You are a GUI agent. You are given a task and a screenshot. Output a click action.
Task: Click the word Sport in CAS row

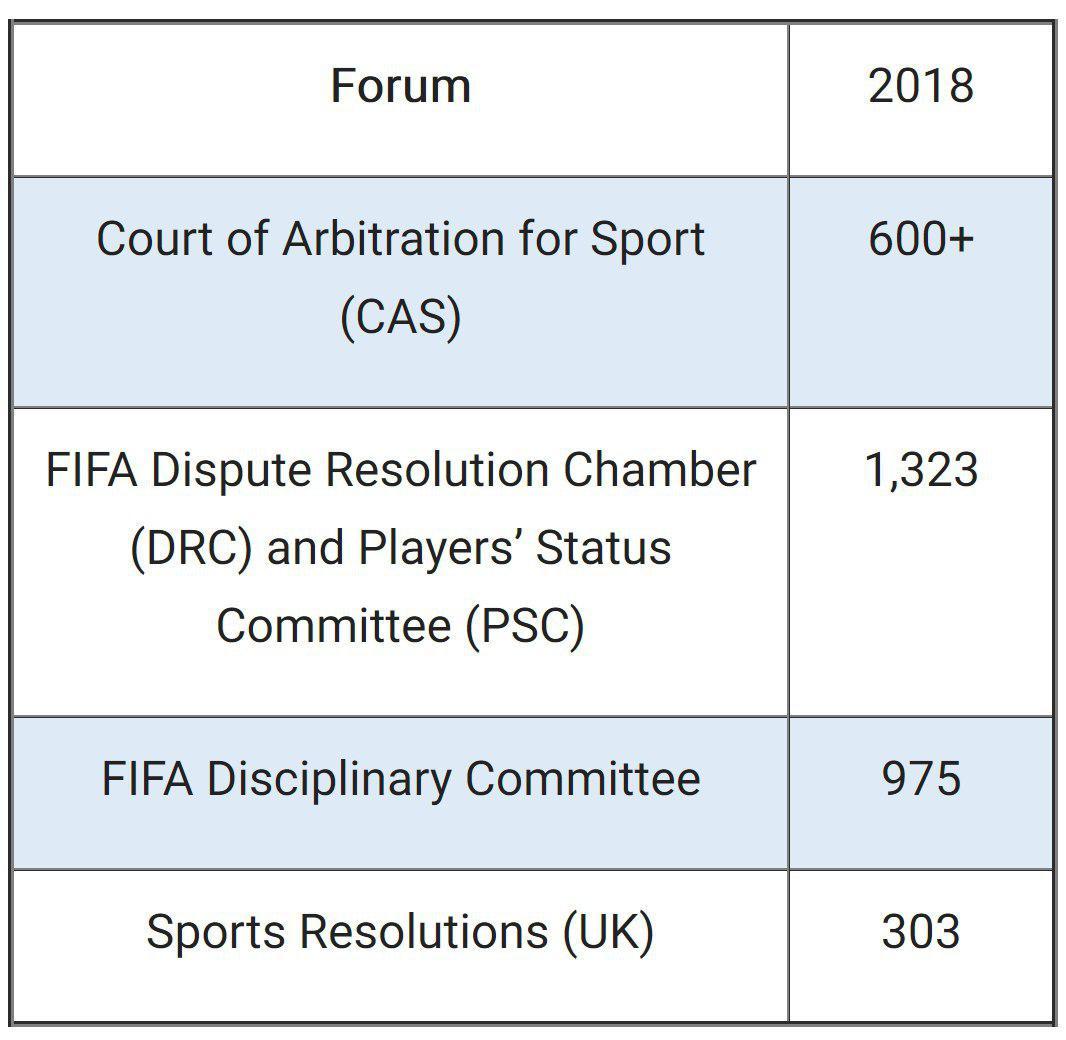647,242
